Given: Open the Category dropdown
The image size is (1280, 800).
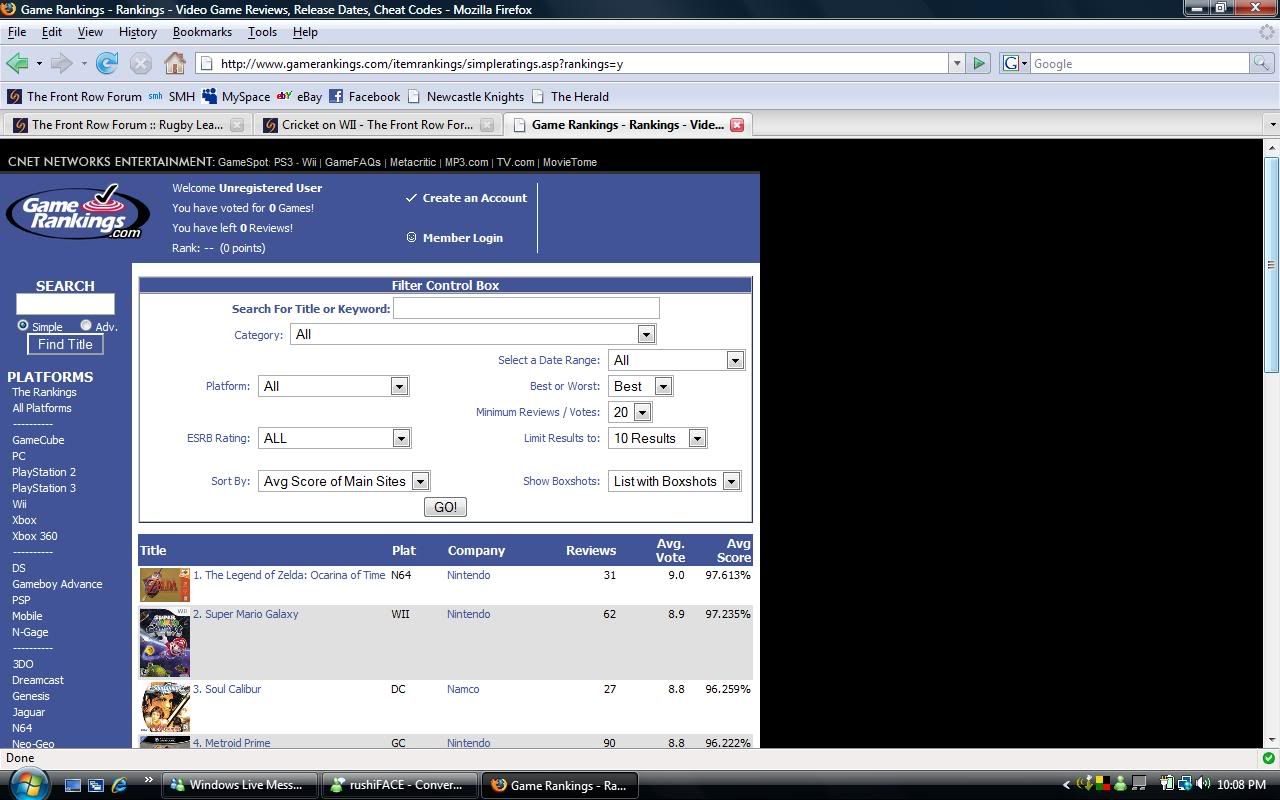Looking at the screenshot, I should (x=473, y=334).
